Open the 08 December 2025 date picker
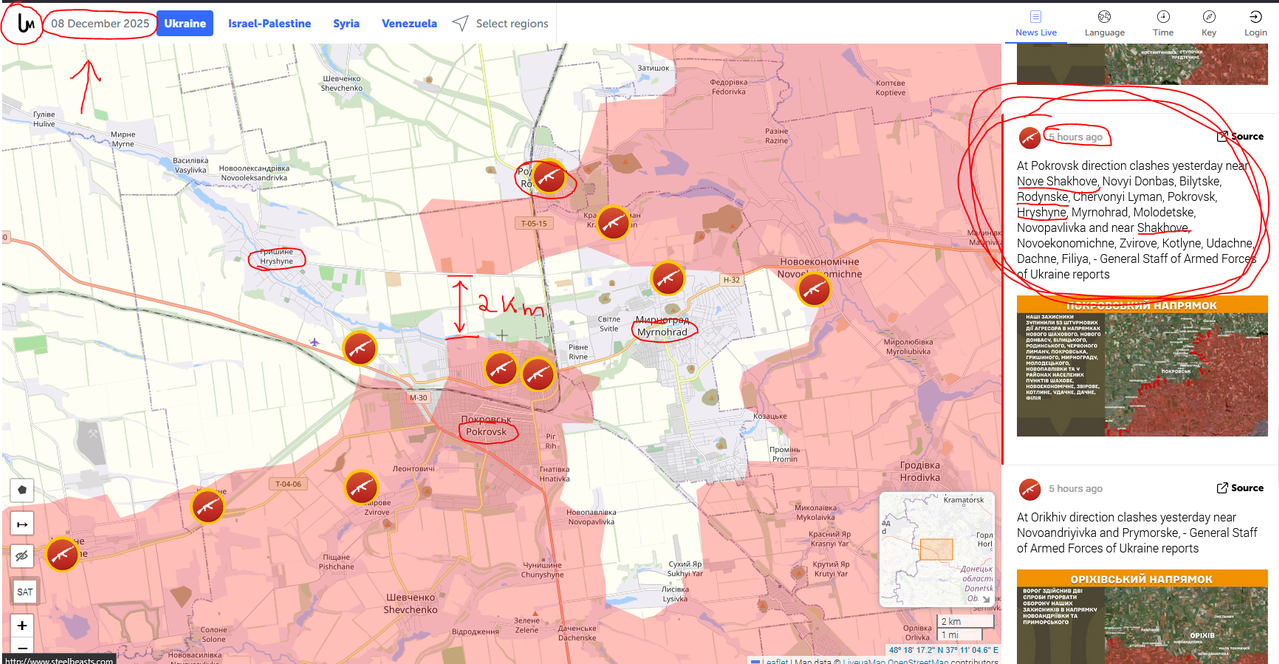This screenshot has height=664, width=1279. [100, 23]
